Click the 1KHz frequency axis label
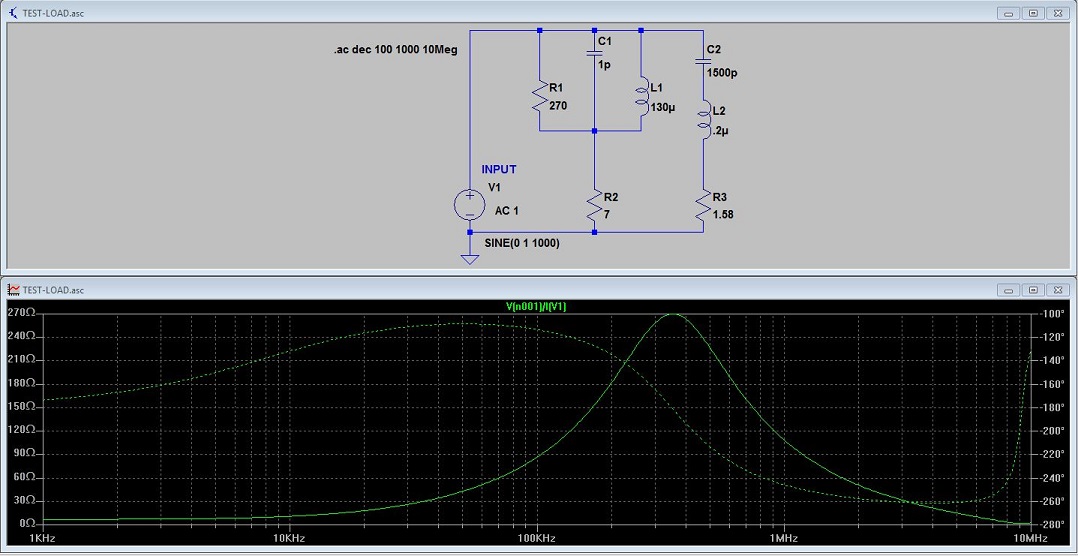The height and width of the screenshot is (556, 1078). [41, 537]
